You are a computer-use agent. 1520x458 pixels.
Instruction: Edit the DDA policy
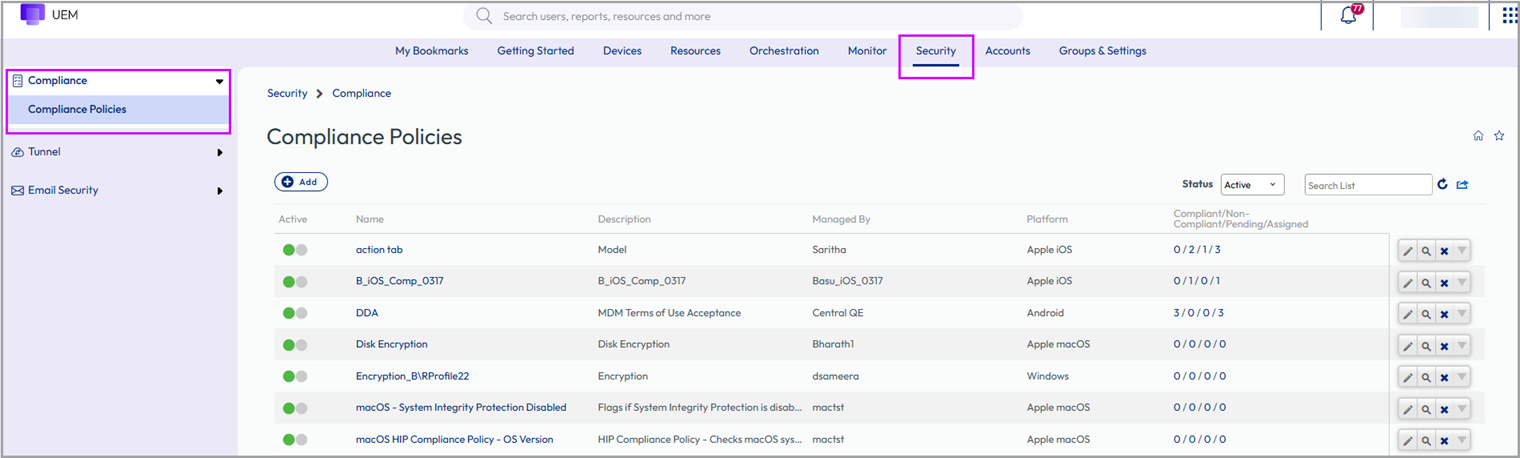(1408, 314)
